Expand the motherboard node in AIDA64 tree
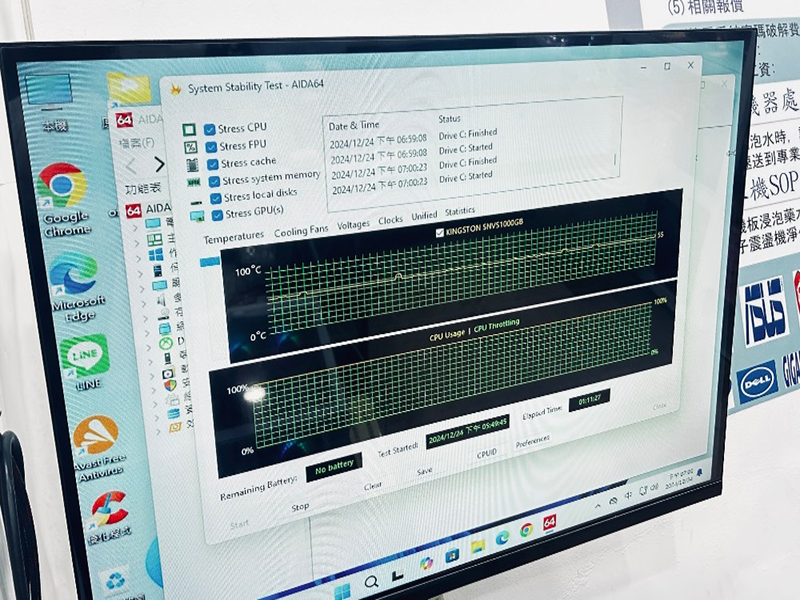 (137, 243)
